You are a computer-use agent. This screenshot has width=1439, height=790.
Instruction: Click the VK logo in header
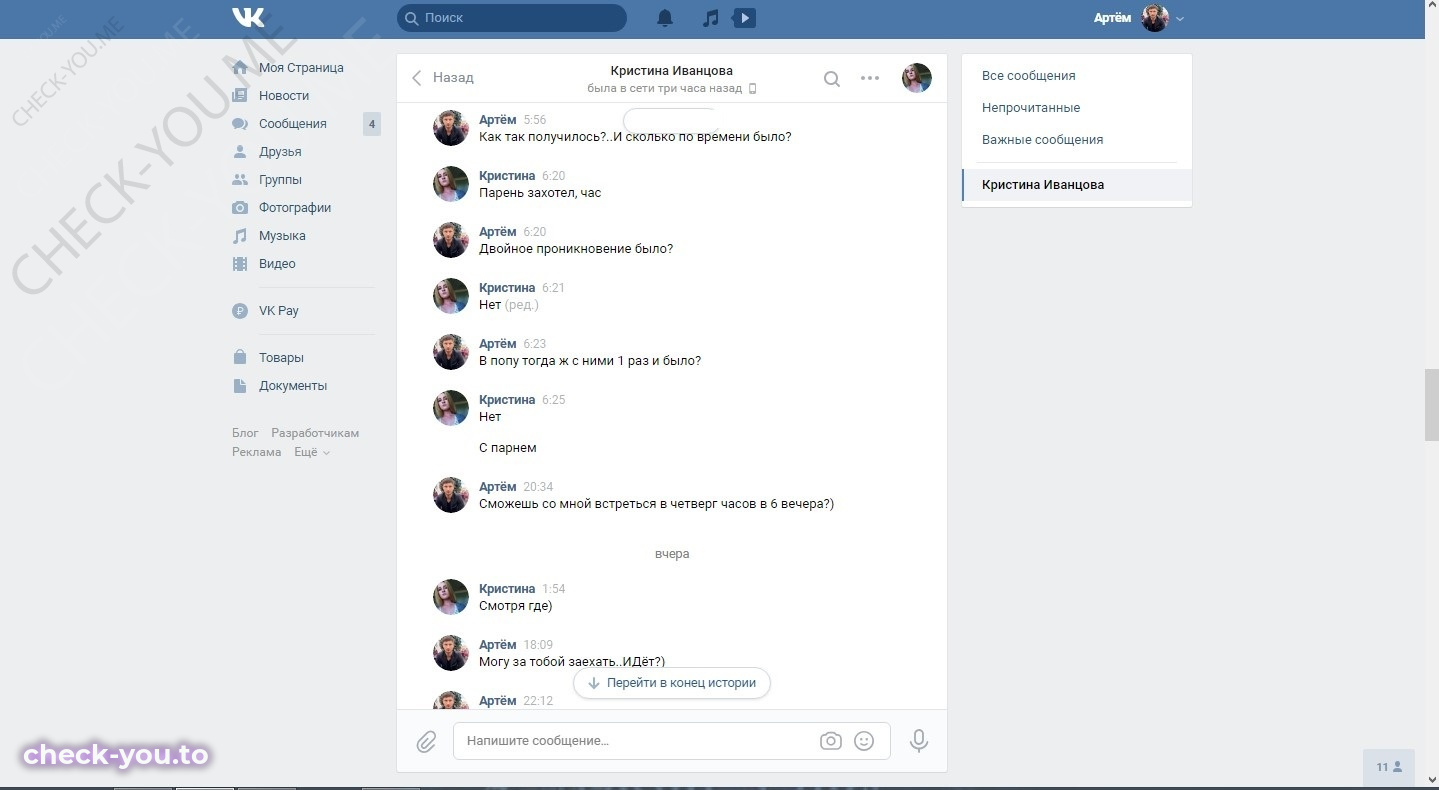(x=248, y=18)
